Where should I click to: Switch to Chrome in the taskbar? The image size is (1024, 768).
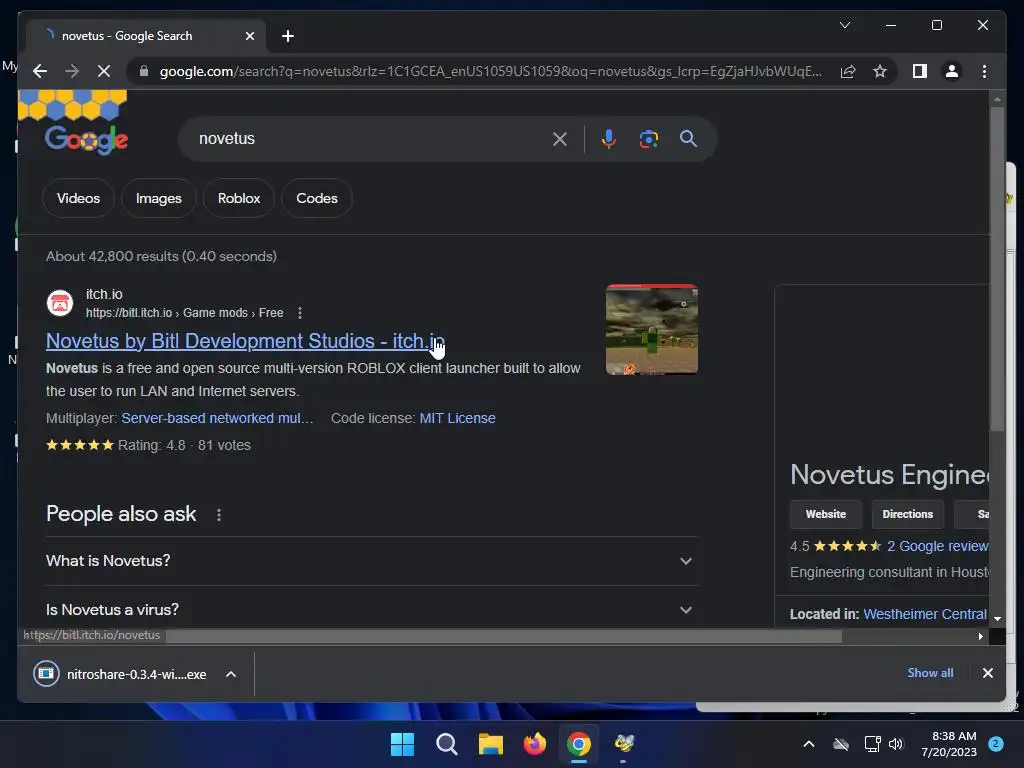(579, 744)
